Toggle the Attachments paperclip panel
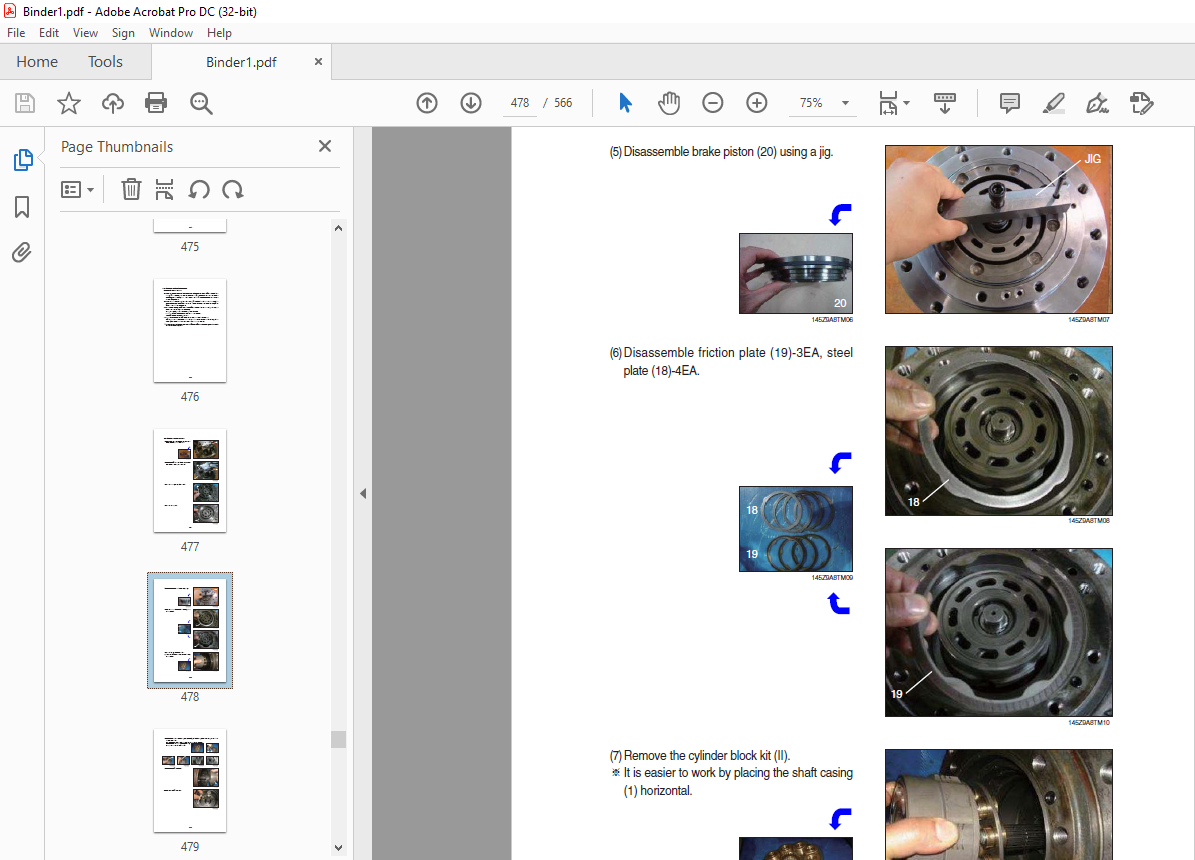The image size is (1195, 860). (x=22, y=252)
